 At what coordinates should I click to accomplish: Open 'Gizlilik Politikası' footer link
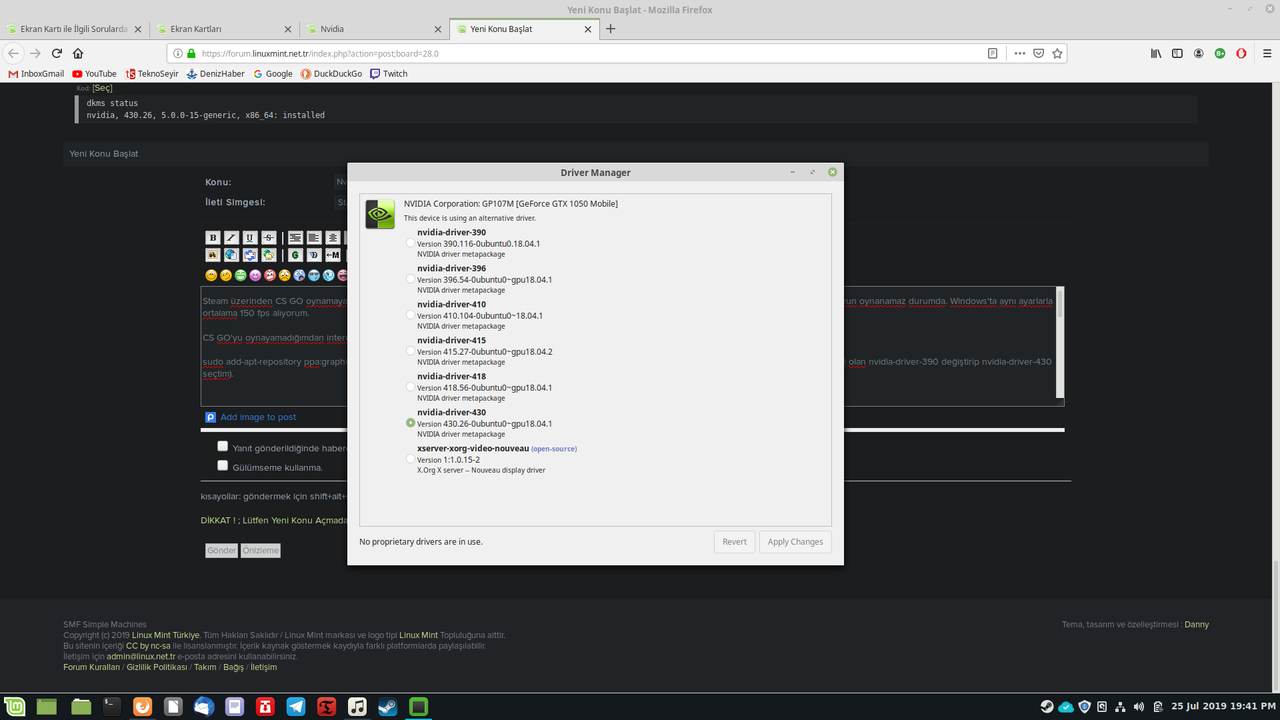(x=155, y=667)
